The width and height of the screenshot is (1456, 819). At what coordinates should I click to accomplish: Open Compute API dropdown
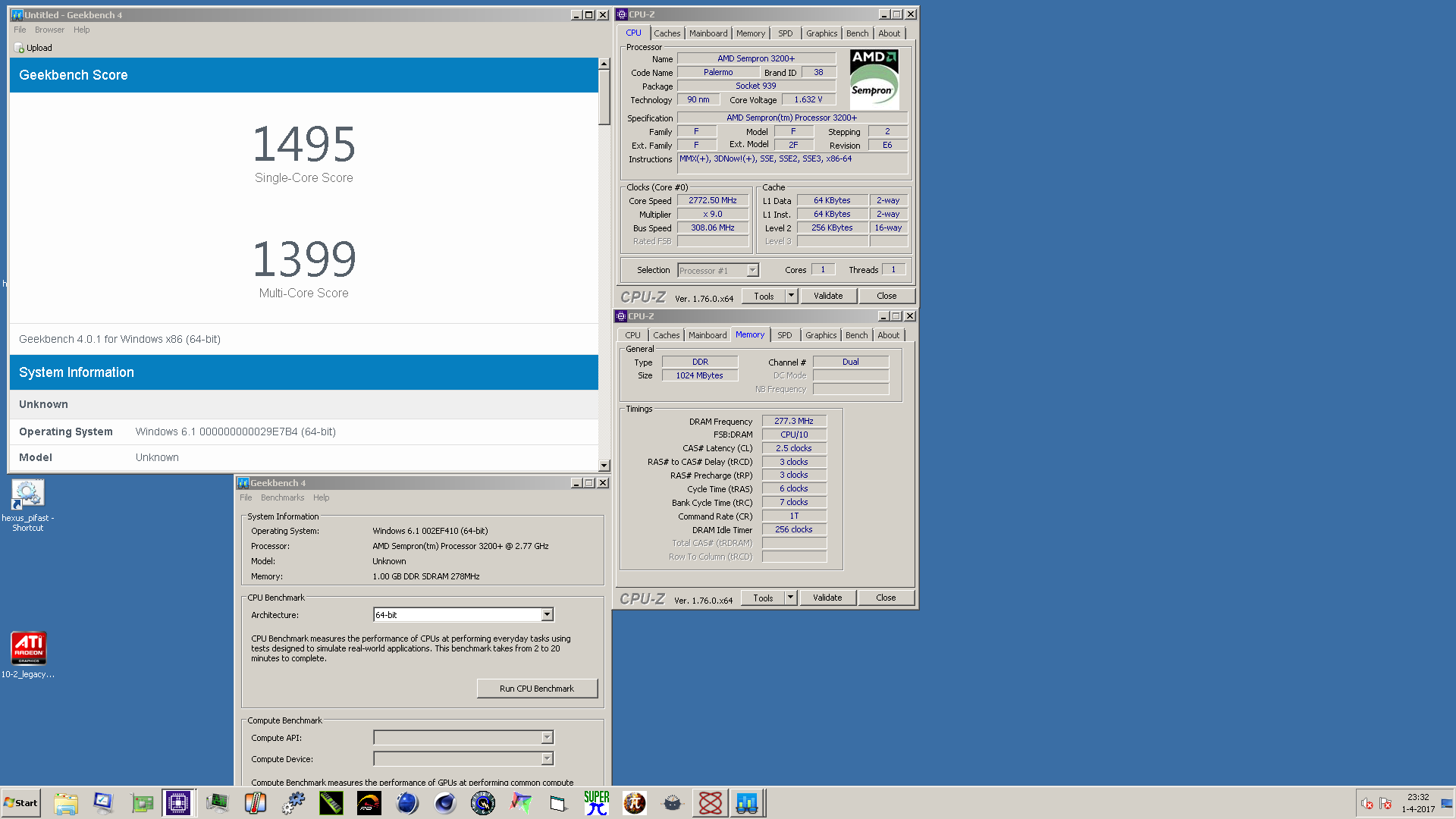click(x=548, y=738)
